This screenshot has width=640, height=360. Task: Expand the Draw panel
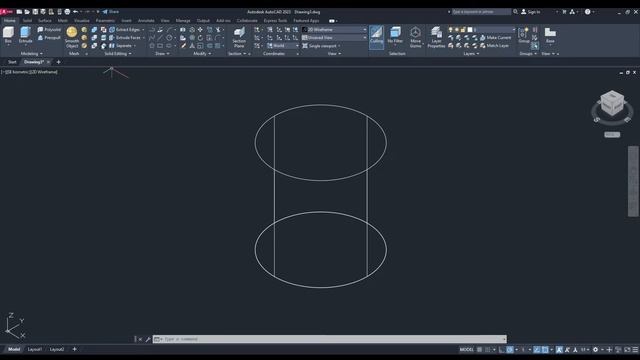pyautogui.click(x=162, y=53)
